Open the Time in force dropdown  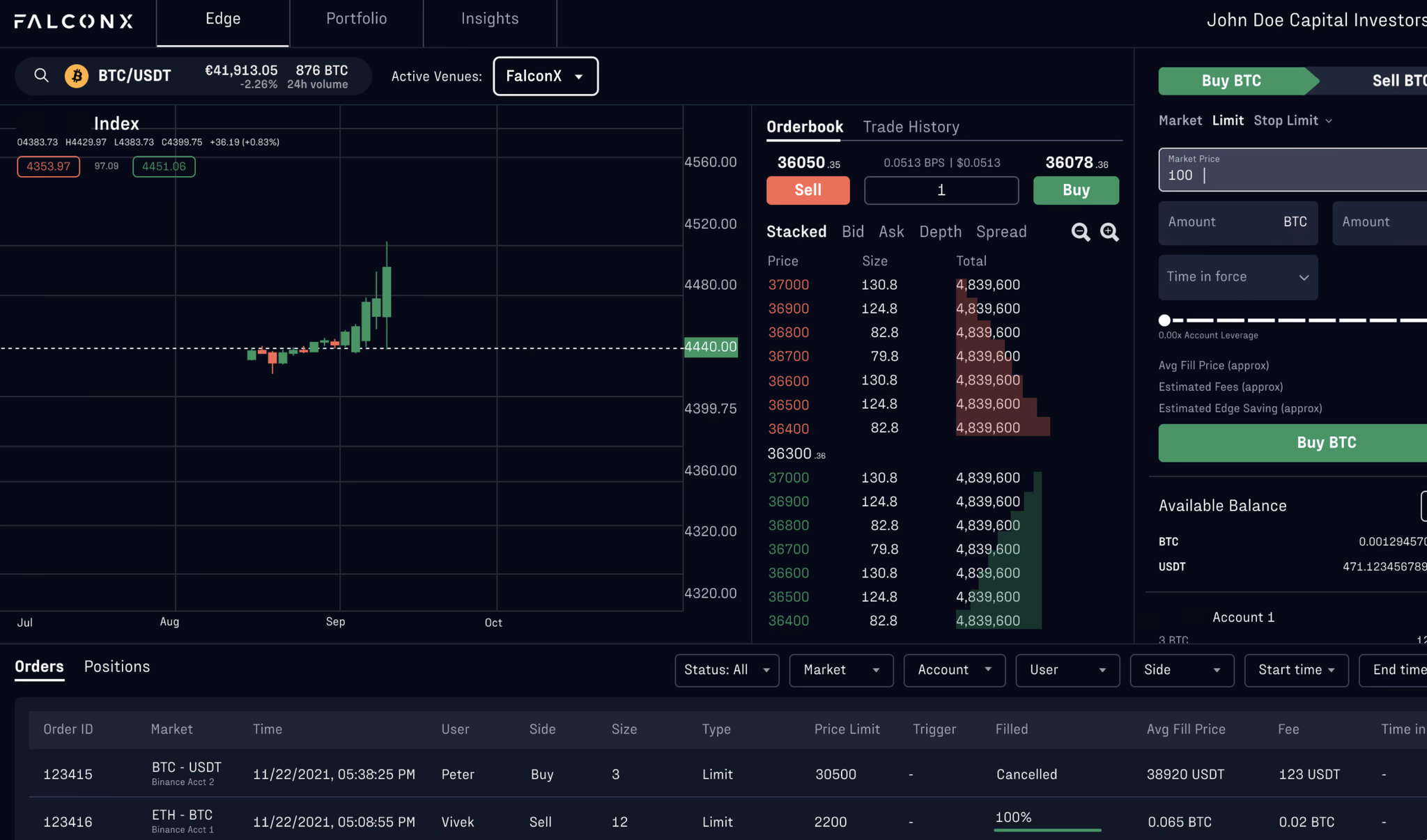coord(1237,277)
